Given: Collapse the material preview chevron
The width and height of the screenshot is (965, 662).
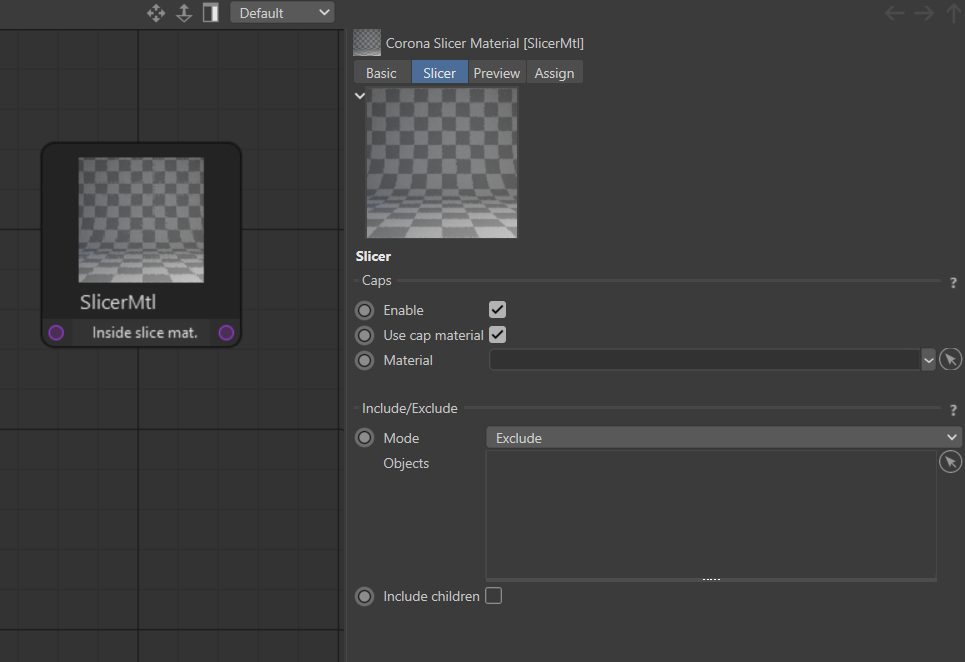Looking at the screenshot, I should click(360, 96).
